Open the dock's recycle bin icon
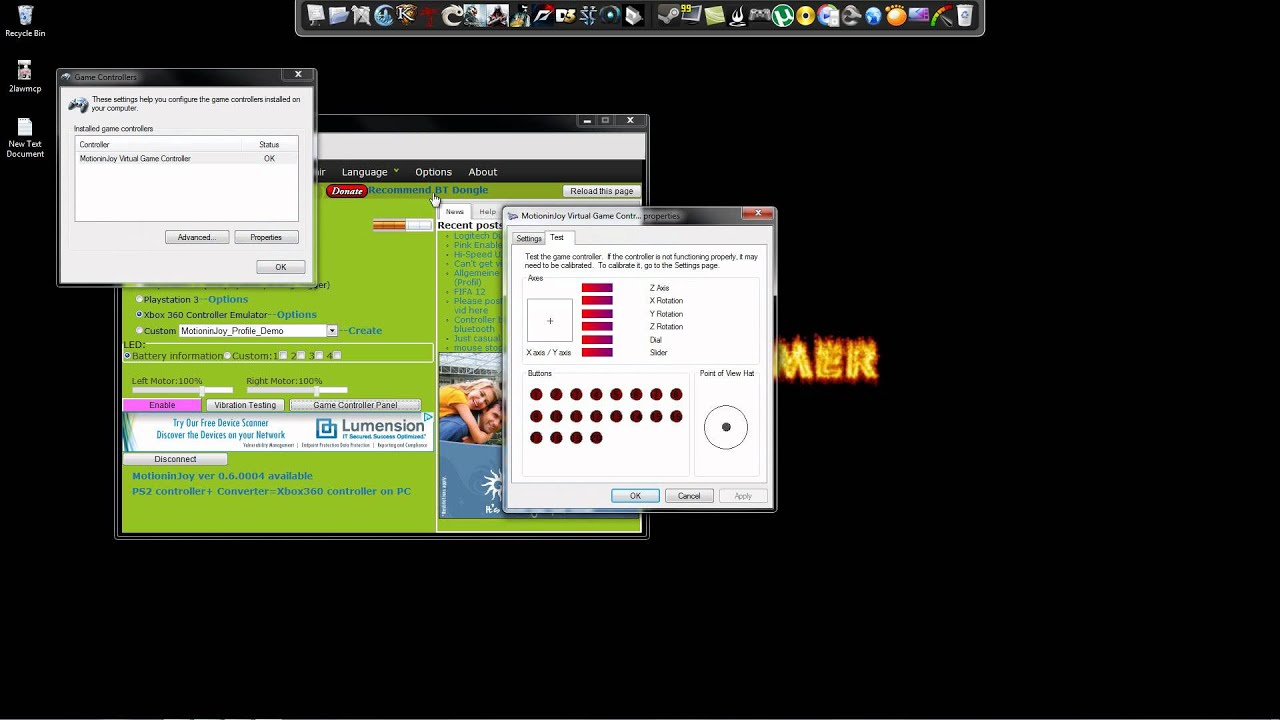 pos(964,15)
